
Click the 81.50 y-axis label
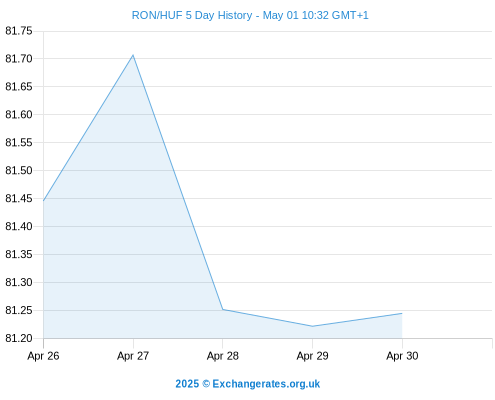(19, 171)
